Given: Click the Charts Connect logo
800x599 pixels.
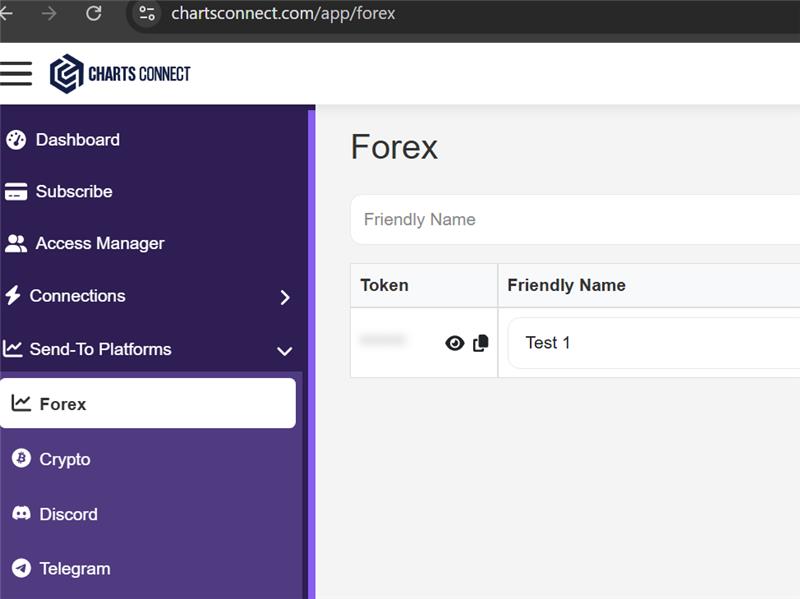Looking at the screenshot, I should coord(120,74).
